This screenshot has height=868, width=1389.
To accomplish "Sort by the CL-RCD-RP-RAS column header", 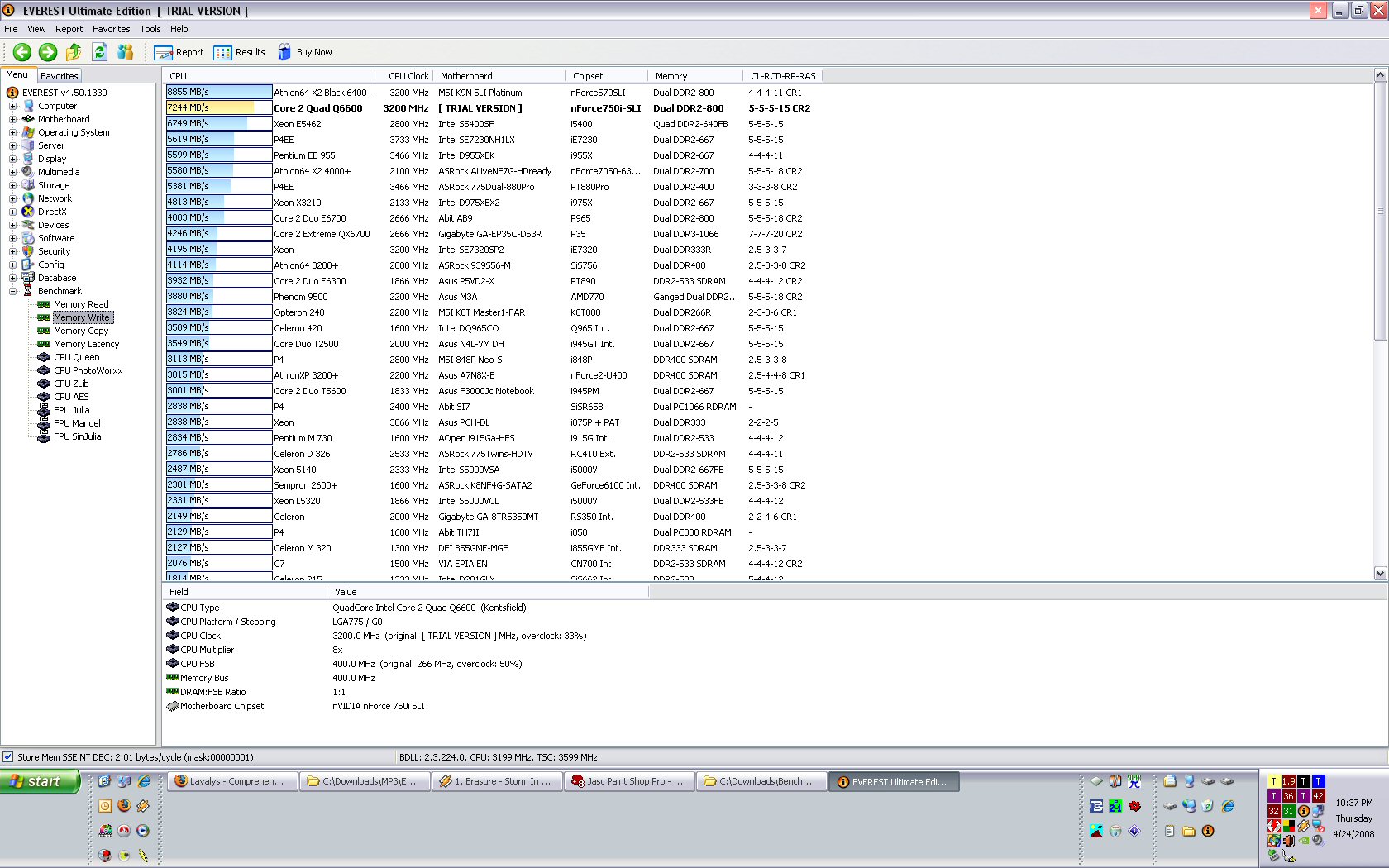I will pyautogui.click(x=783, y=76).
